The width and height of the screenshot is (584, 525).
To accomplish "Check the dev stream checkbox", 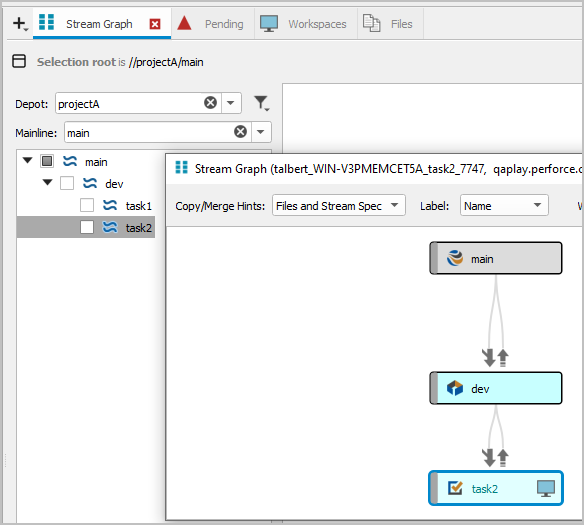I will [67, 183].
